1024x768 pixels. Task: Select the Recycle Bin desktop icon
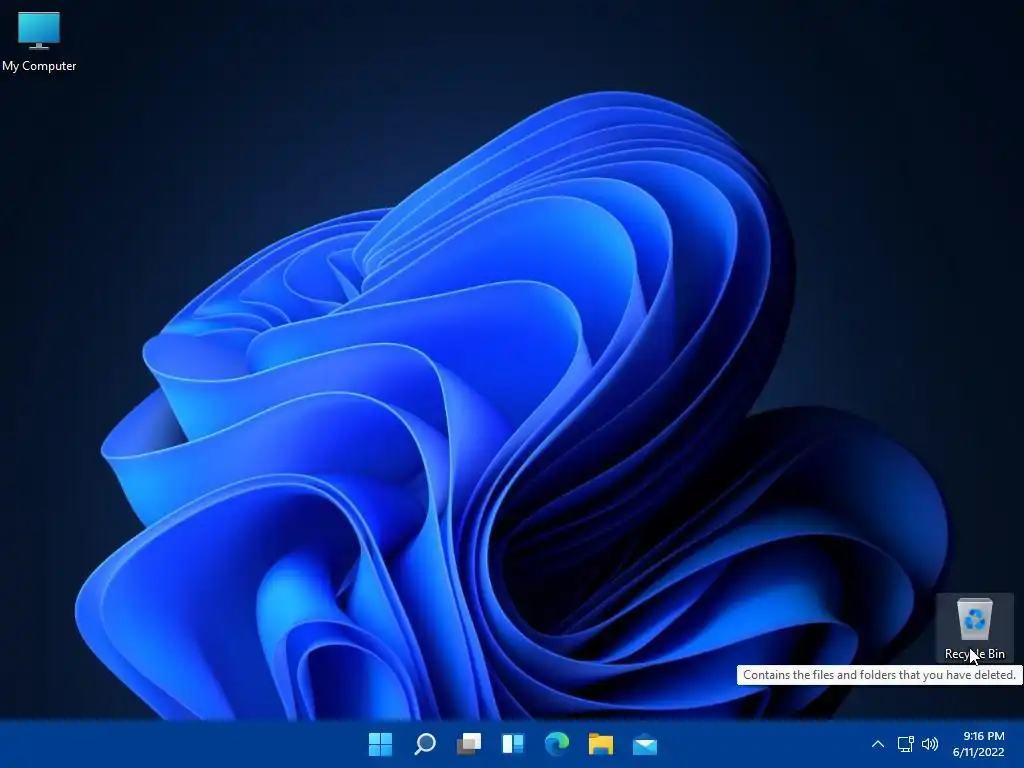(974, 628)
